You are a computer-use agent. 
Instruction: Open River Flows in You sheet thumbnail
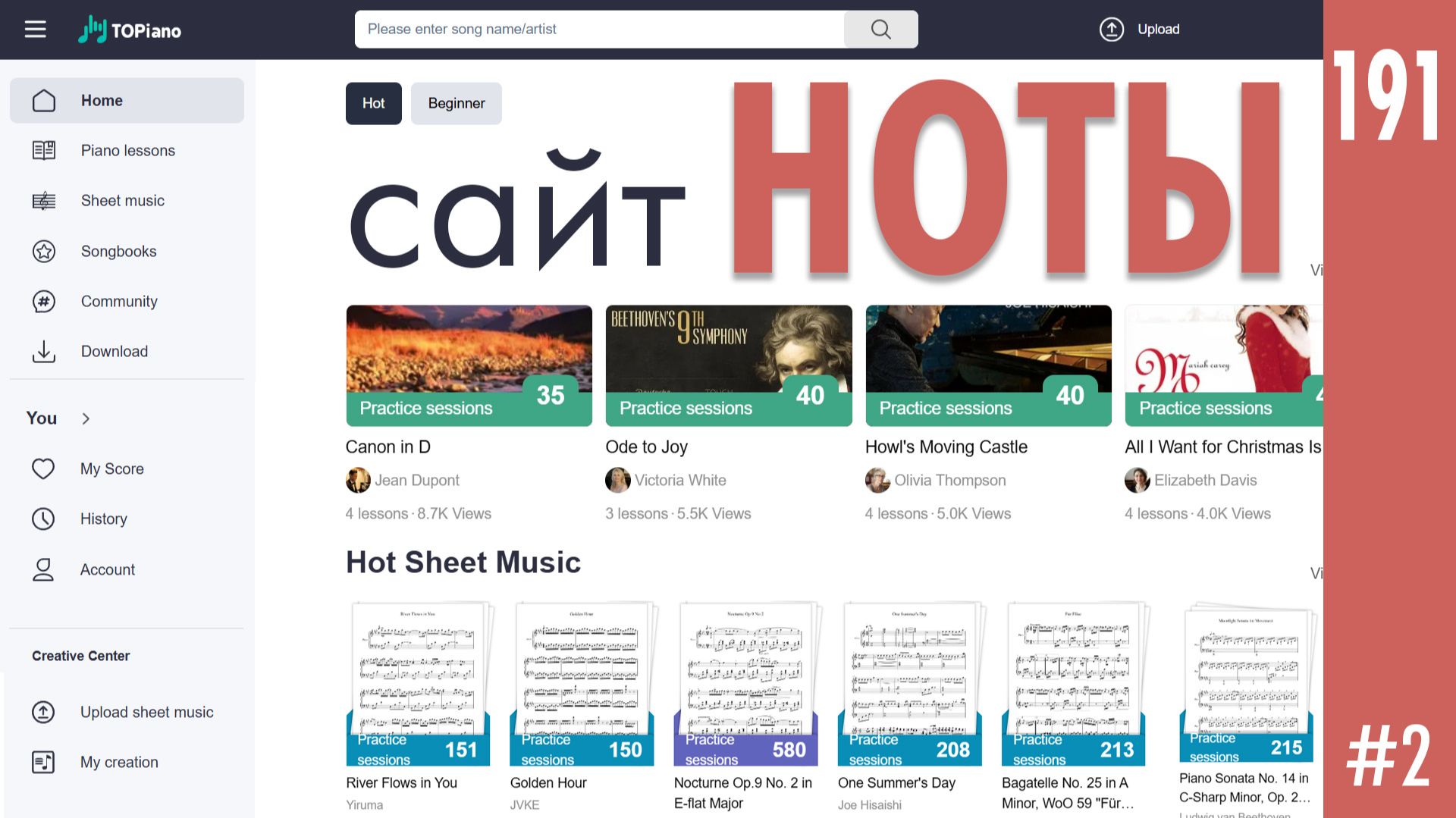pos(419,684)
